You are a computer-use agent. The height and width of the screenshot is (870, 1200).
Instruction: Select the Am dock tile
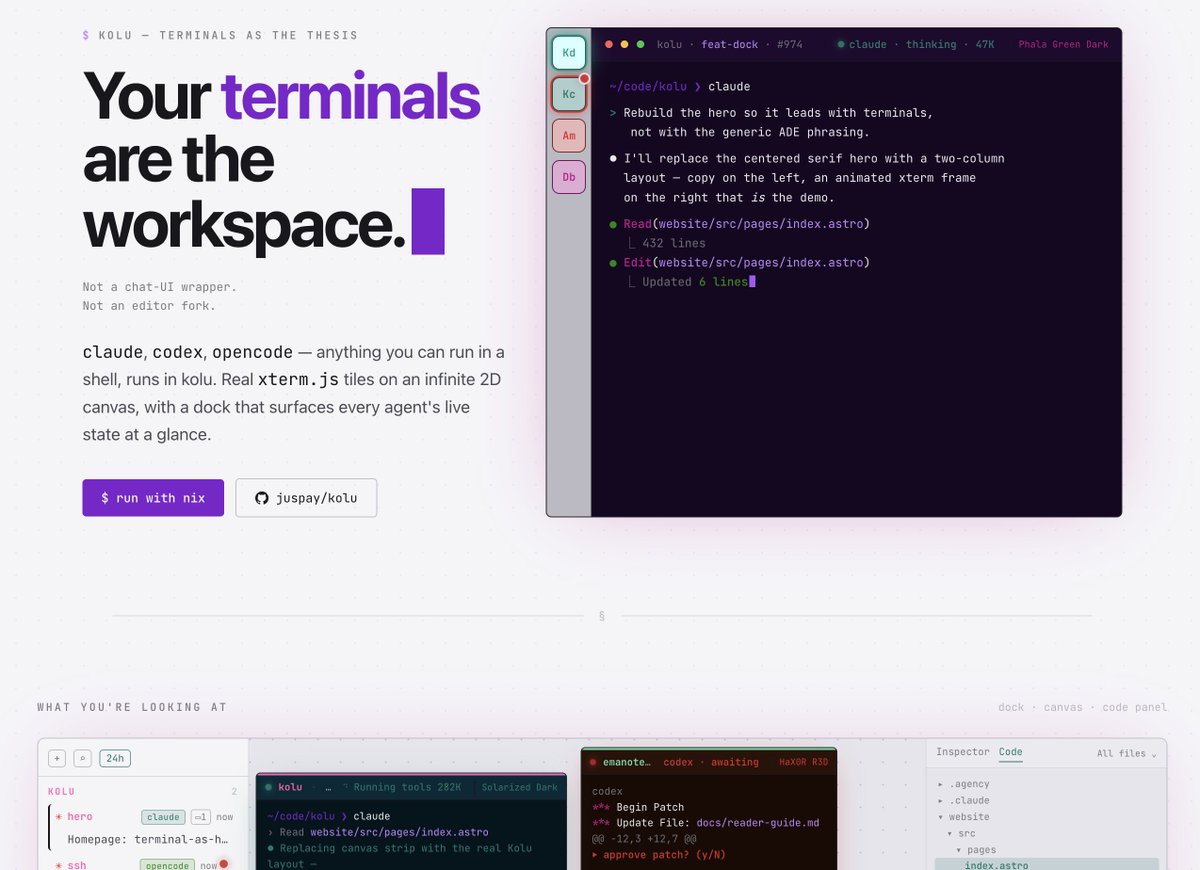point(569,135)
